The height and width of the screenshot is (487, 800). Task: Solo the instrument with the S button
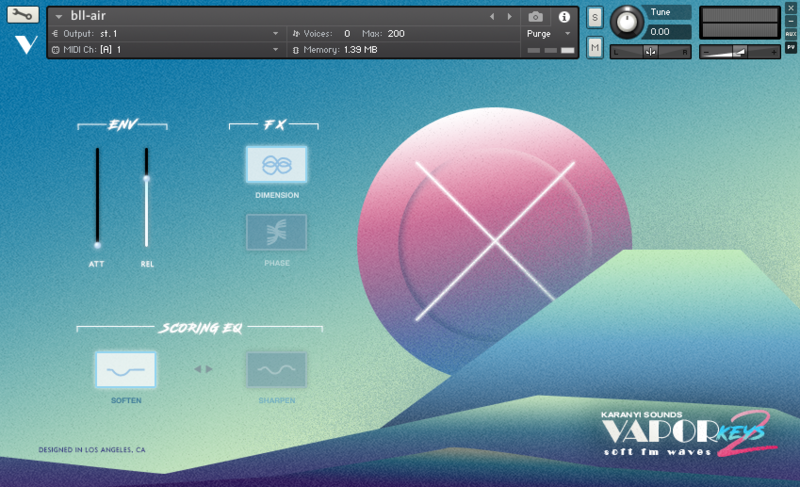coord(594,18)
